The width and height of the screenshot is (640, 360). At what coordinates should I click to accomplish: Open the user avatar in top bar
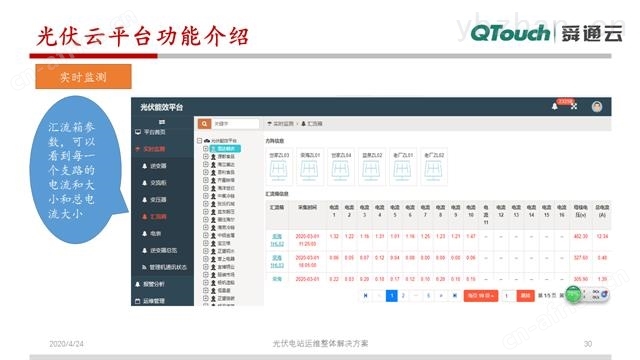pyautogui.click(x=597, y=107)
